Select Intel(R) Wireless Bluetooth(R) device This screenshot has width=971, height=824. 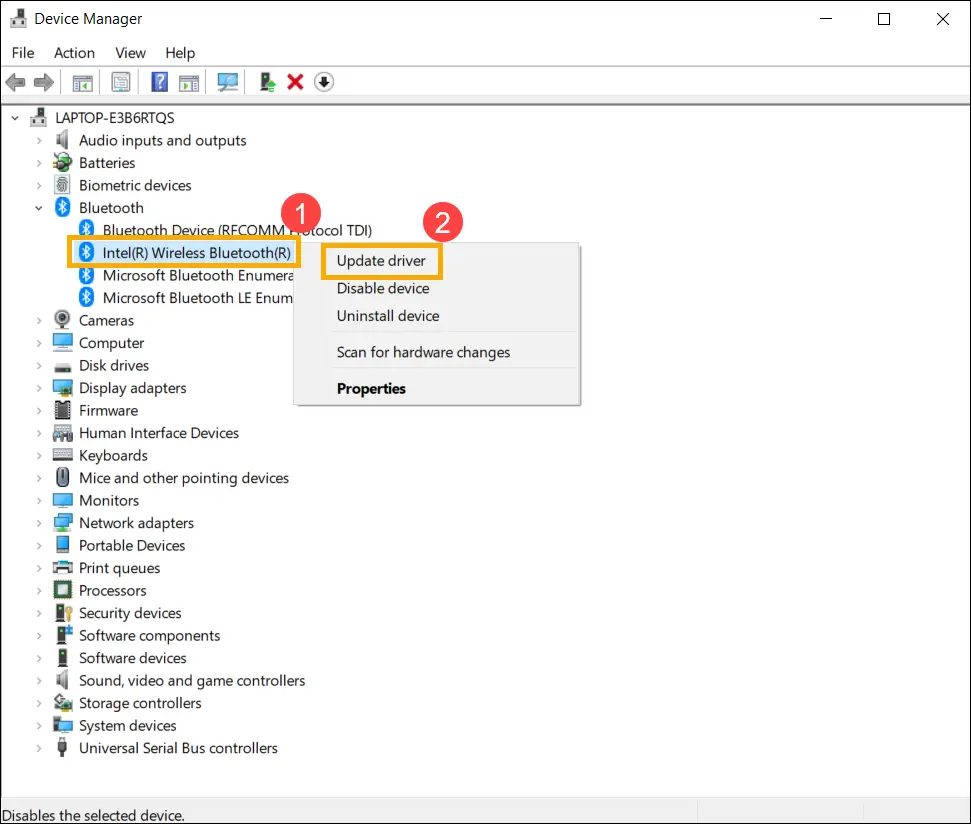pos(196,253)
